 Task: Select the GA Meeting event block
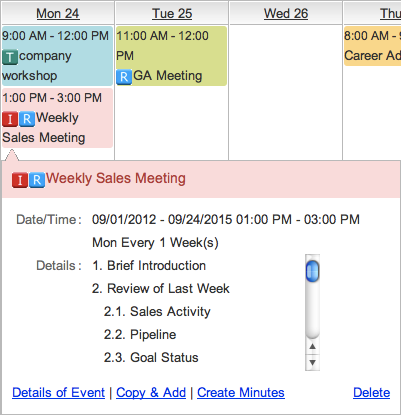click(x=171, y=56)
